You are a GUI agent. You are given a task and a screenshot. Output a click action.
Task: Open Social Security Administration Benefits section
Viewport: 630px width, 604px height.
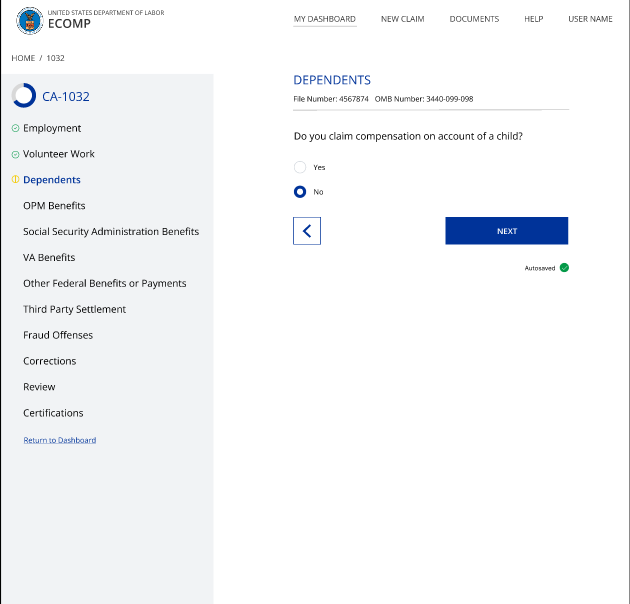[111, 231]
